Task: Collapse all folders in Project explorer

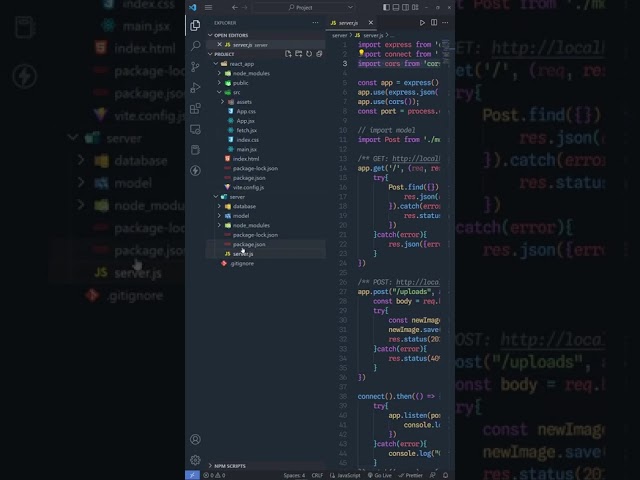Action: tap(319, 54)
